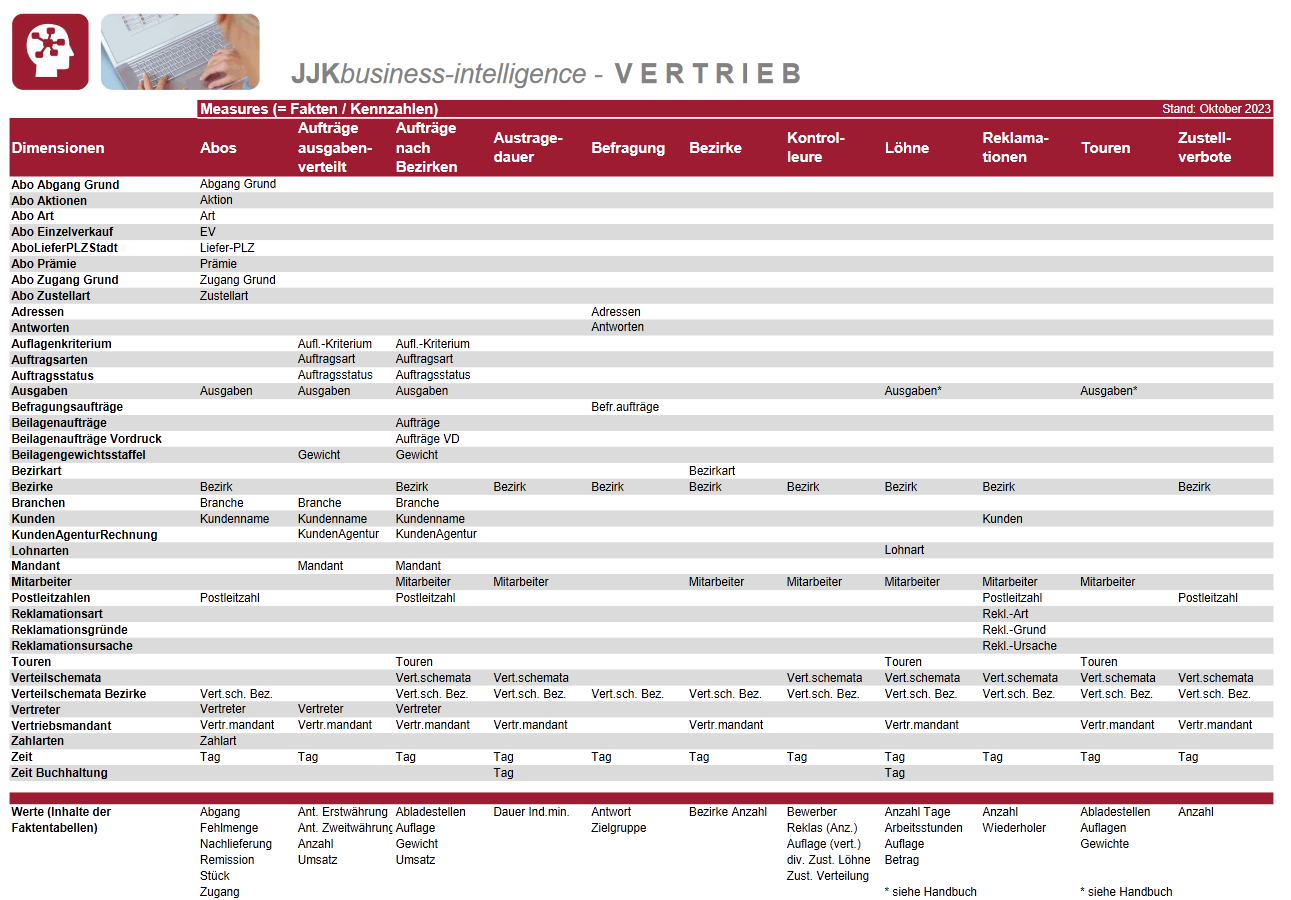Click the 'Auftragsstatus' row label
Screen dimensions: 1291x900
point(52,376)
